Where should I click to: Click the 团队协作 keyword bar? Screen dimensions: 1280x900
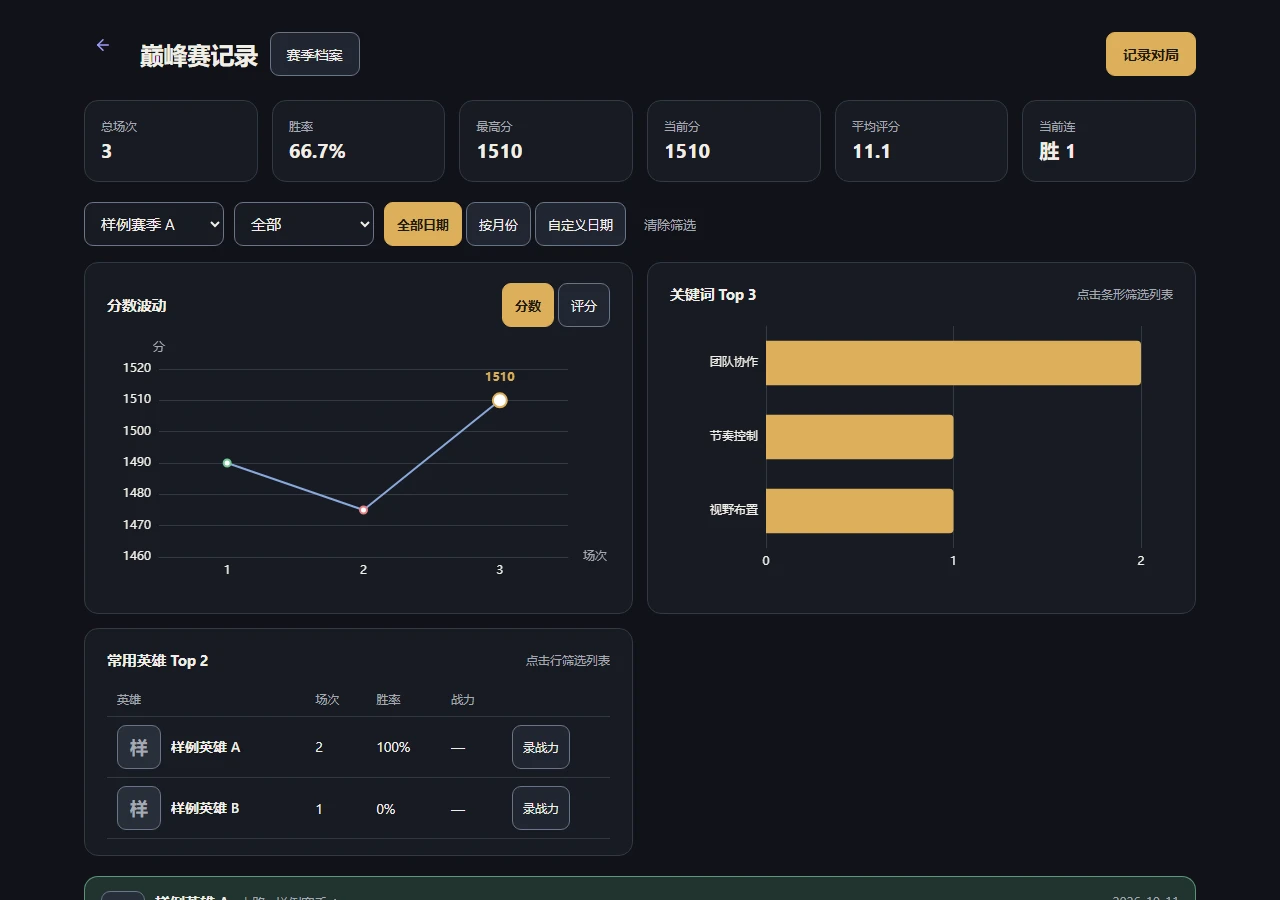click(x=953, y=362)
